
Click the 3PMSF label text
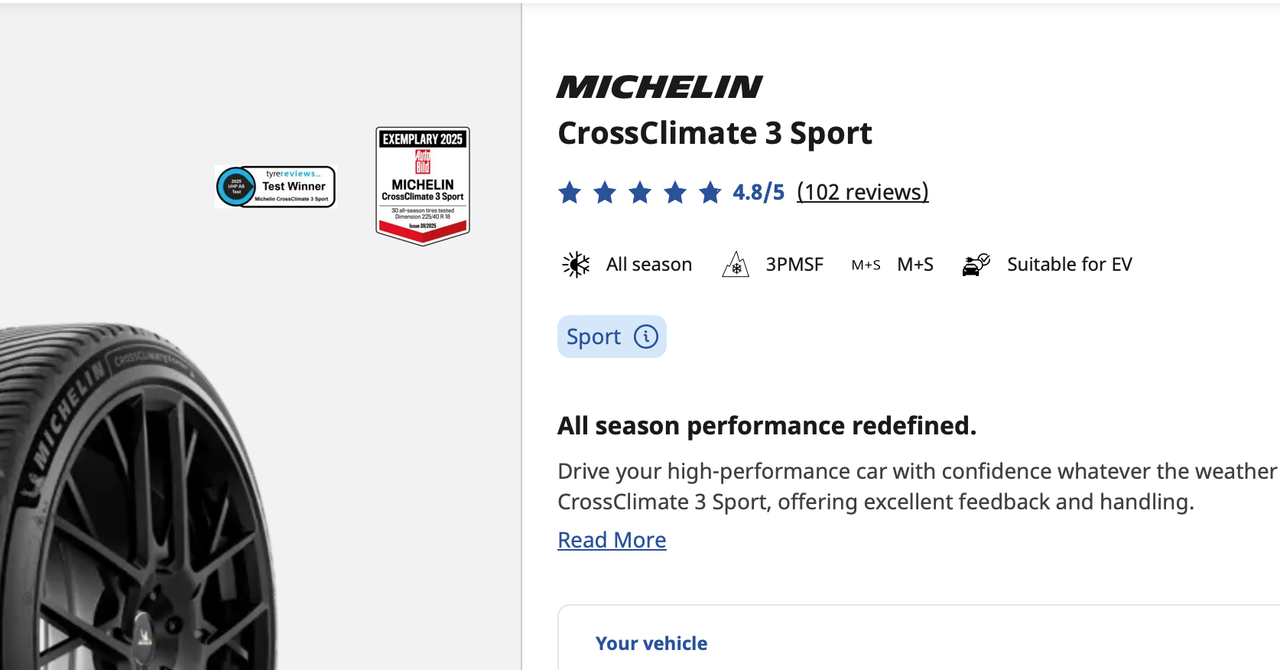click(x=794, y=264)
